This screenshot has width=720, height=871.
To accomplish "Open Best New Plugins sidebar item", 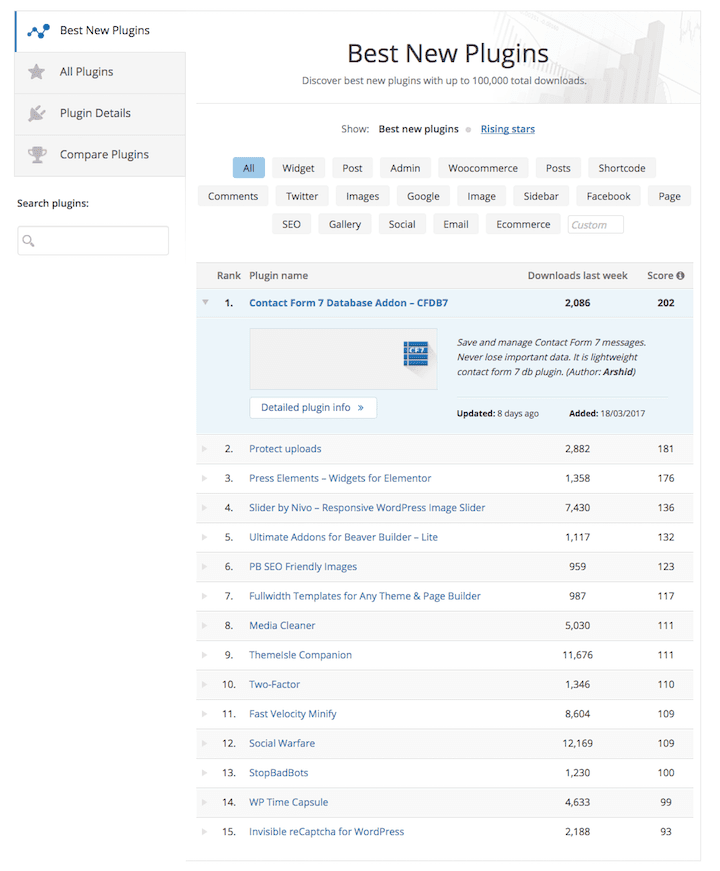I will (100, 31).
